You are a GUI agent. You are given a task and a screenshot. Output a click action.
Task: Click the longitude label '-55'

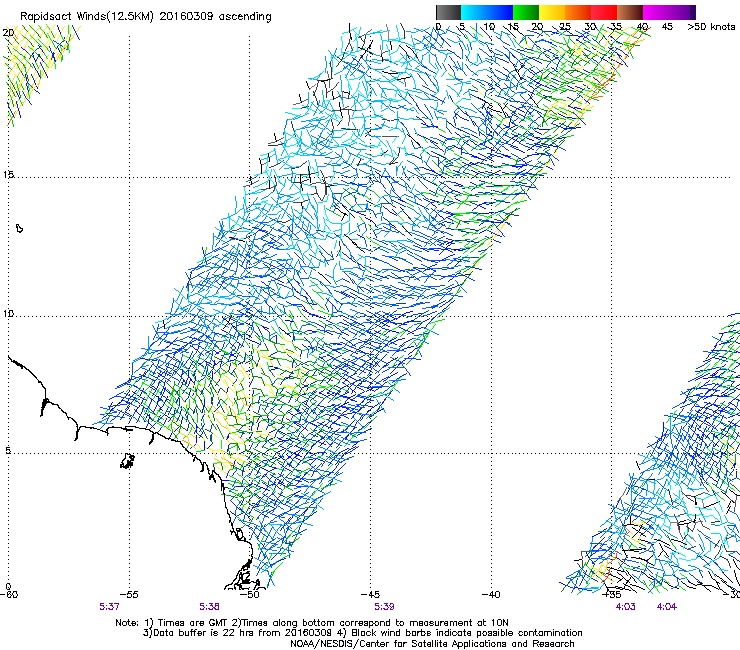pos(129,594)
